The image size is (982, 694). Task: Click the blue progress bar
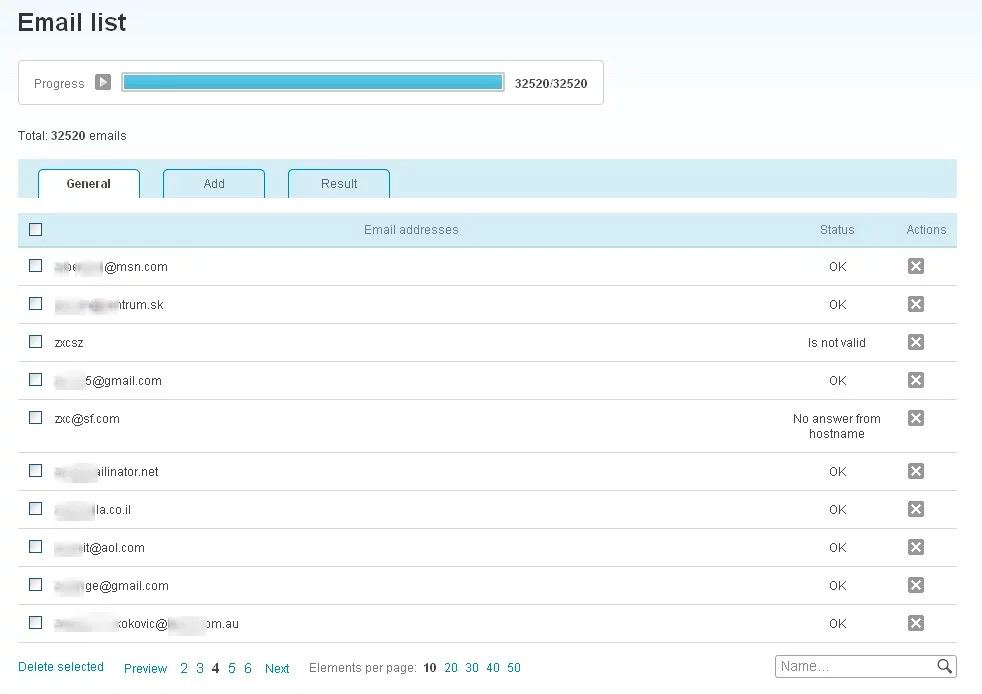click(313, 82)
